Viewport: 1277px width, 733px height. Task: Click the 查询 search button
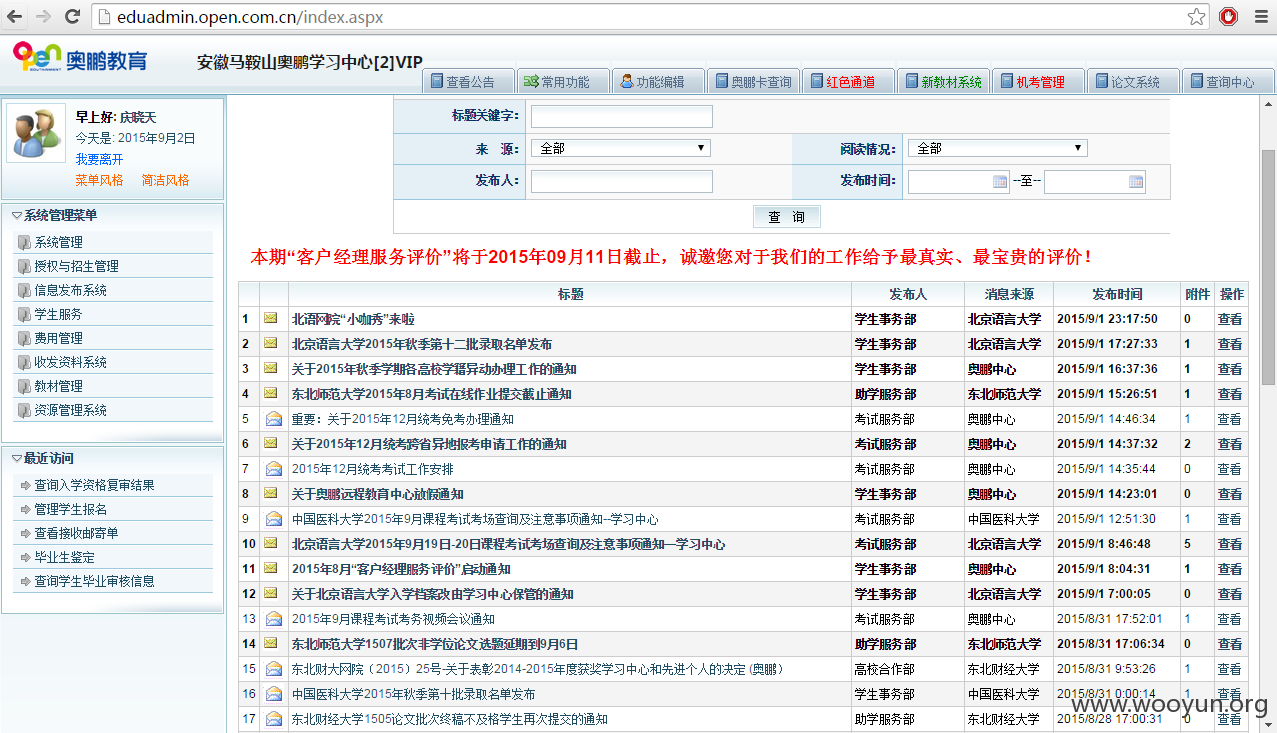click(787, 217)
